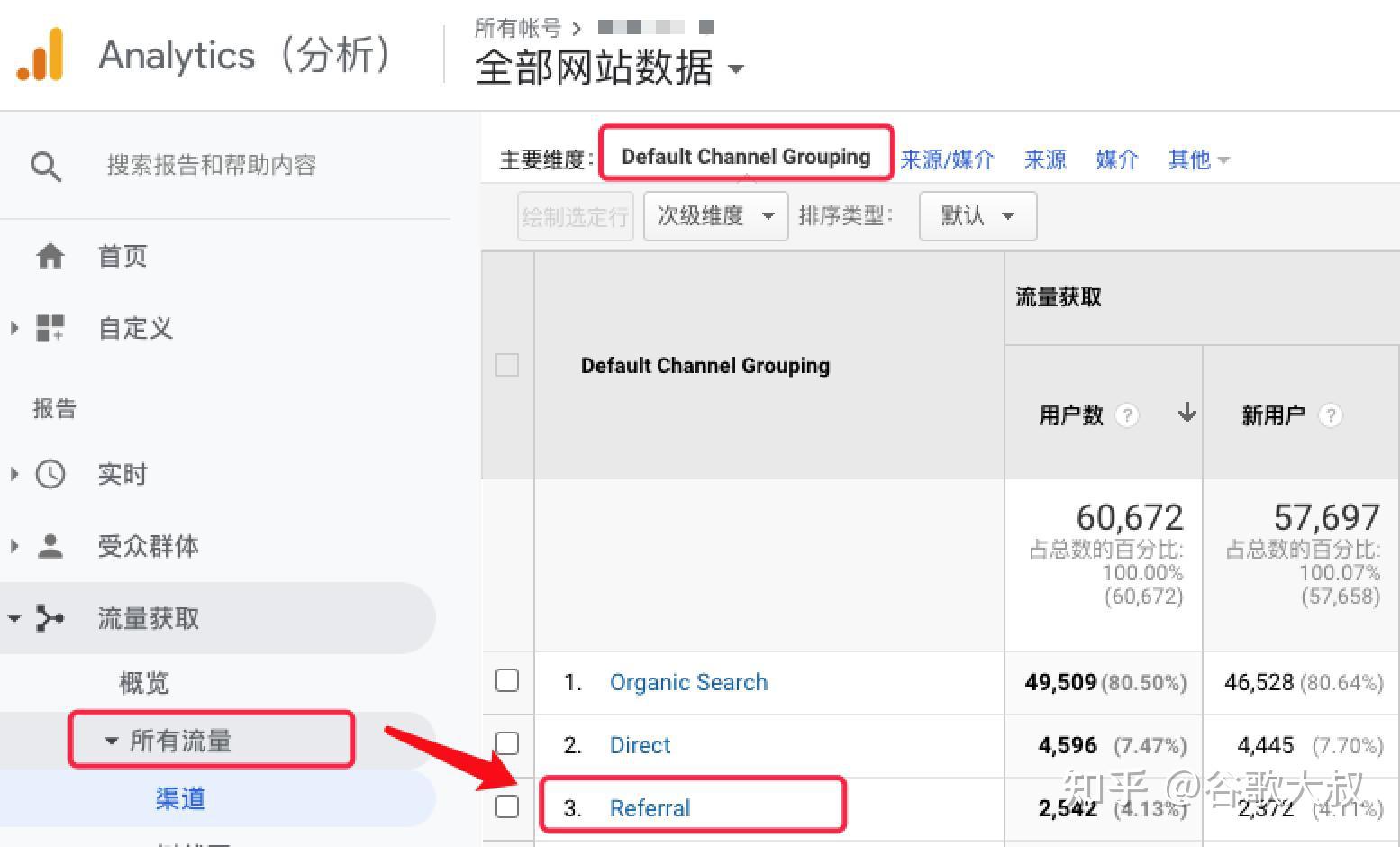Click the Google Analytics logo icon
The height and width of the screenshot is (847, 1400).
41,54
